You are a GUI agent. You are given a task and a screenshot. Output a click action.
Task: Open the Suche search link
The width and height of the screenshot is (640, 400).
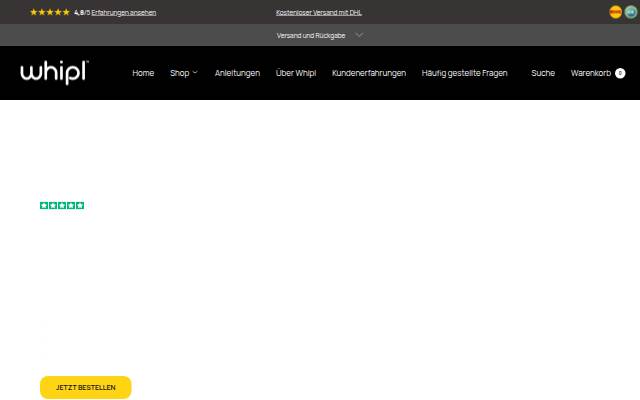coord(543,73)
